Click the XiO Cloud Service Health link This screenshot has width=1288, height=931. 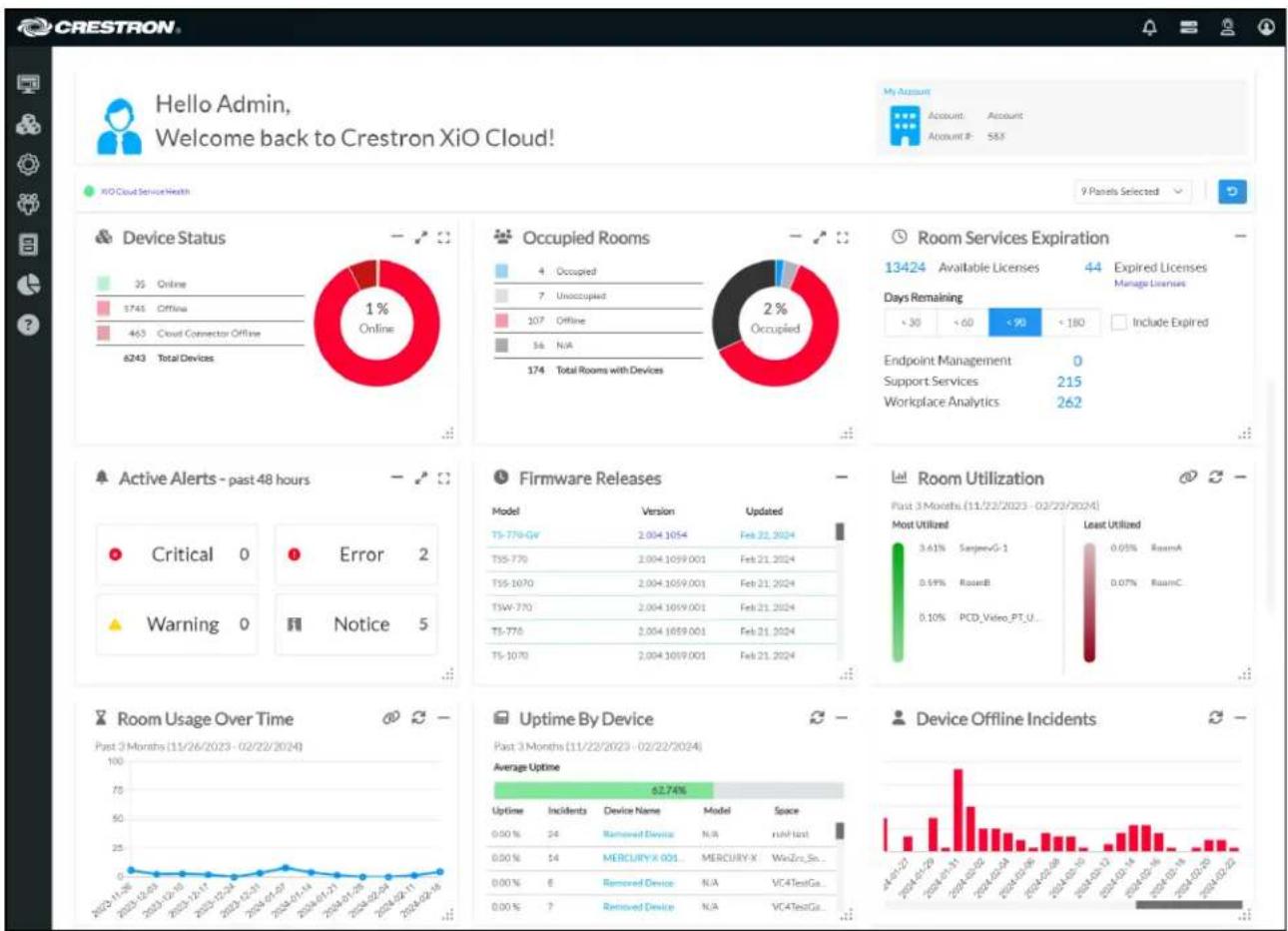tap(145, 192)
